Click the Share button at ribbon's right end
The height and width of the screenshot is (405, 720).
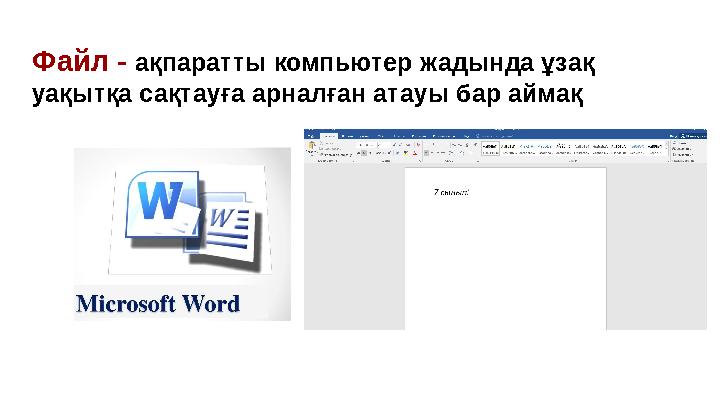click(692, 136)
